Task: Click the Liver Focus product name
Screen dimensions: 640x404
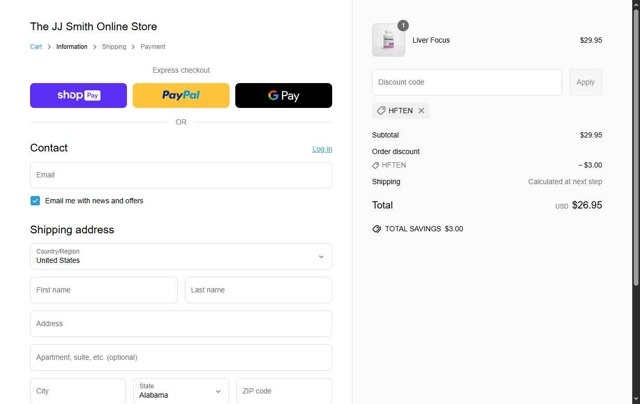Action: [431, 40]
